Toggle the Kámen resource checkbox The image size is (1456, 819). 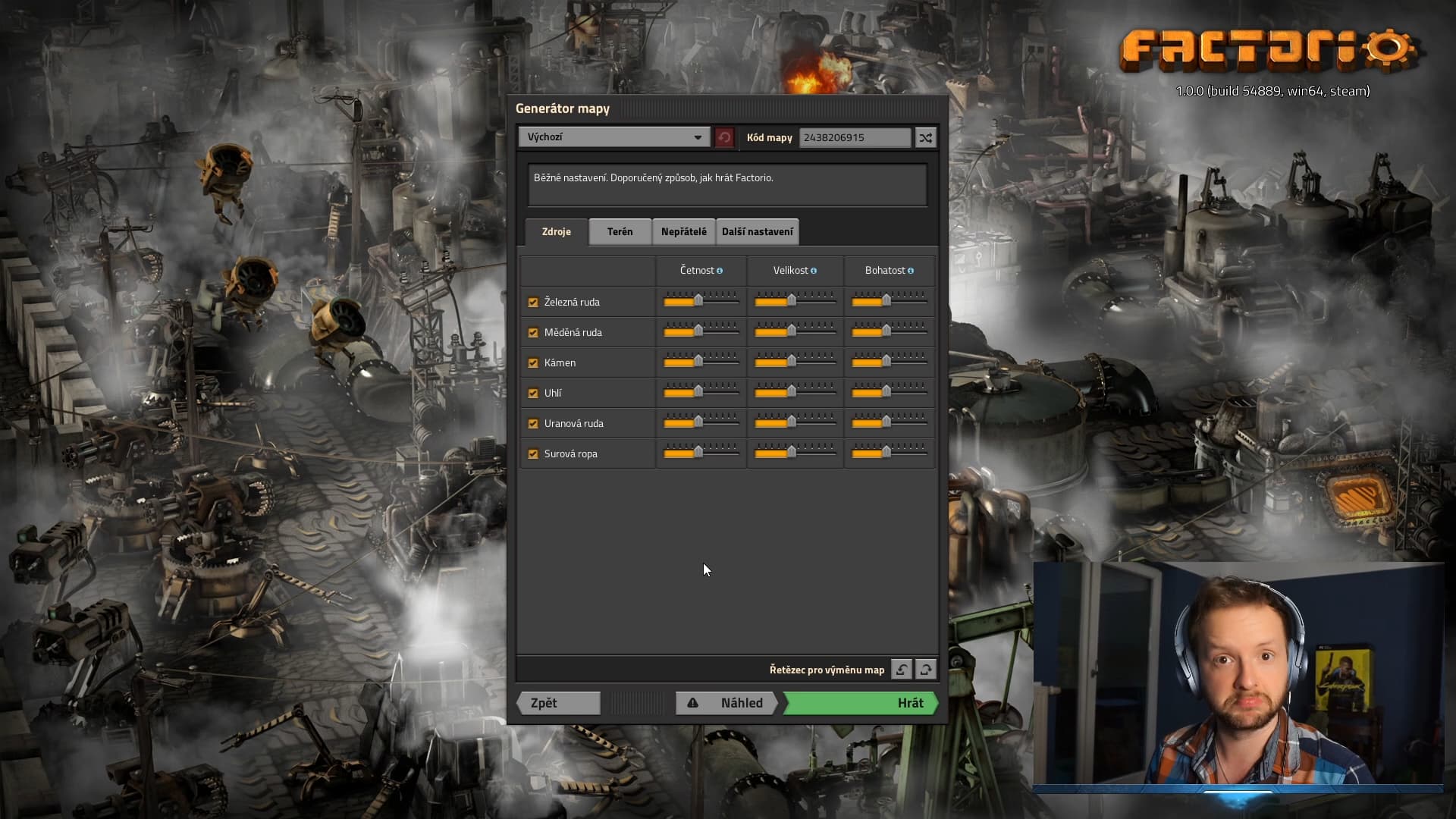click(x=533, y=362)
